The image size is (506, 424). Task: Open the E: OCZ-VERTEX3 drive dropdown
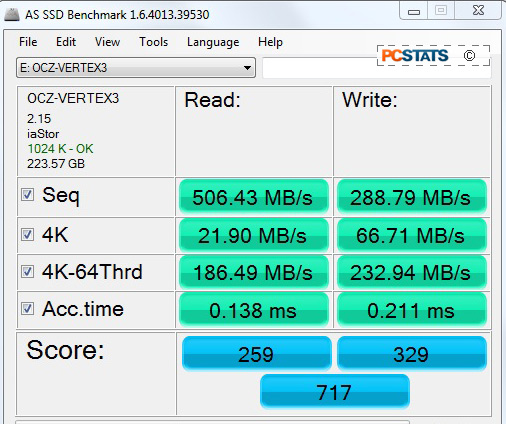[136, 68]
